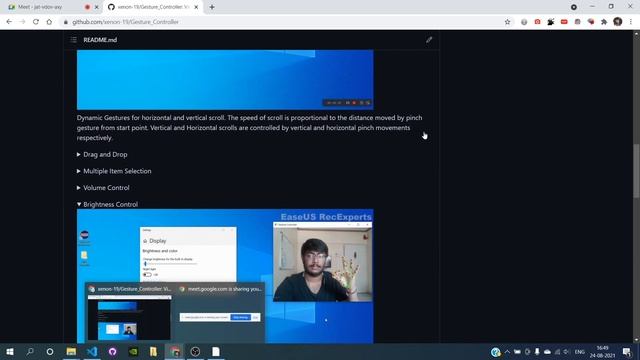This screenshot has height=360, width=640.
Task: Open a new browser tab
Action: click(212, 7)
